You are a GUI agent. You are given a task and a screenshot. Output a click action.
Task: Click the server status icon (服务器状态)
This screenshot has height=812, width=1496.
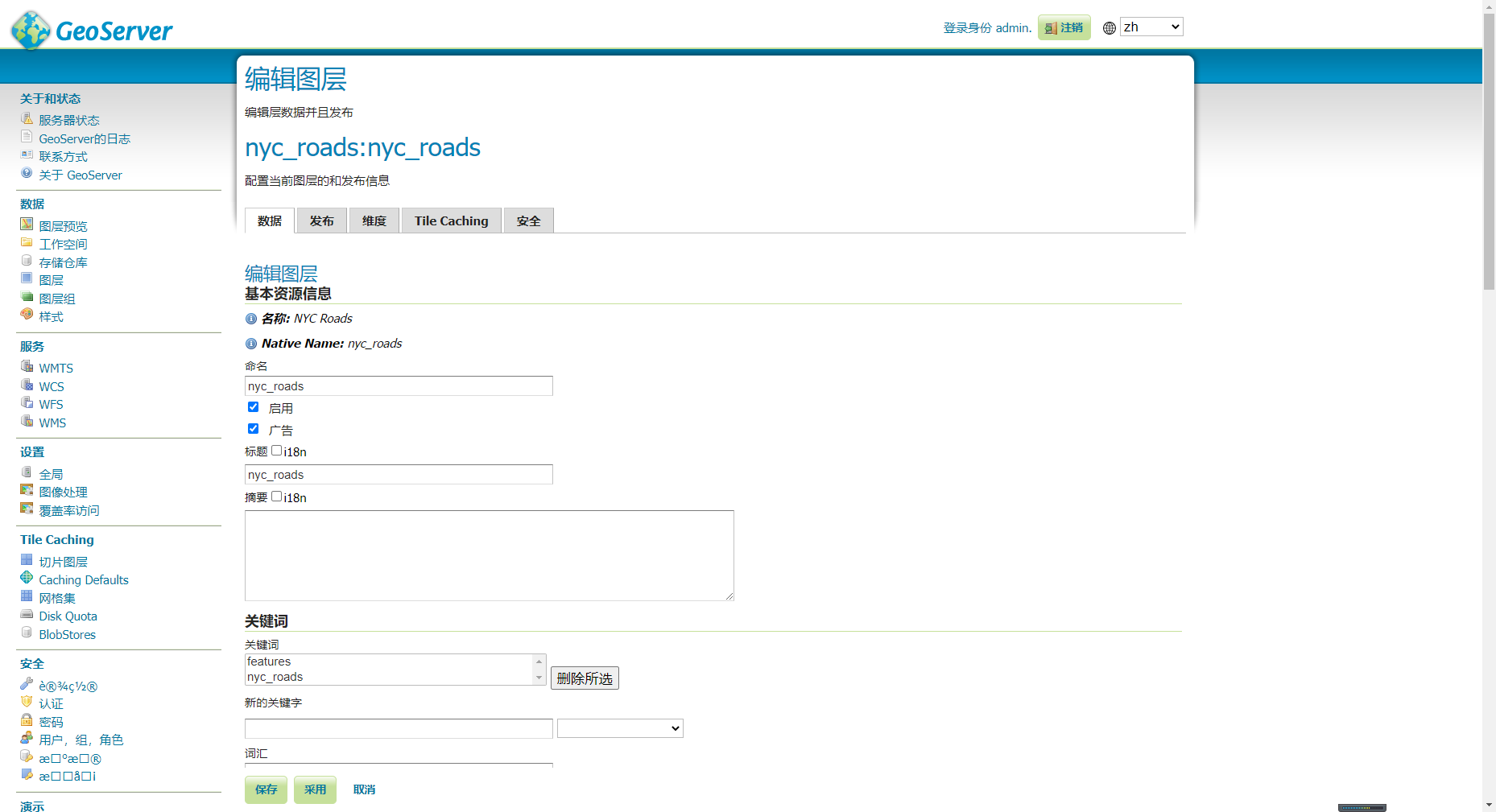tap(27, 119)
